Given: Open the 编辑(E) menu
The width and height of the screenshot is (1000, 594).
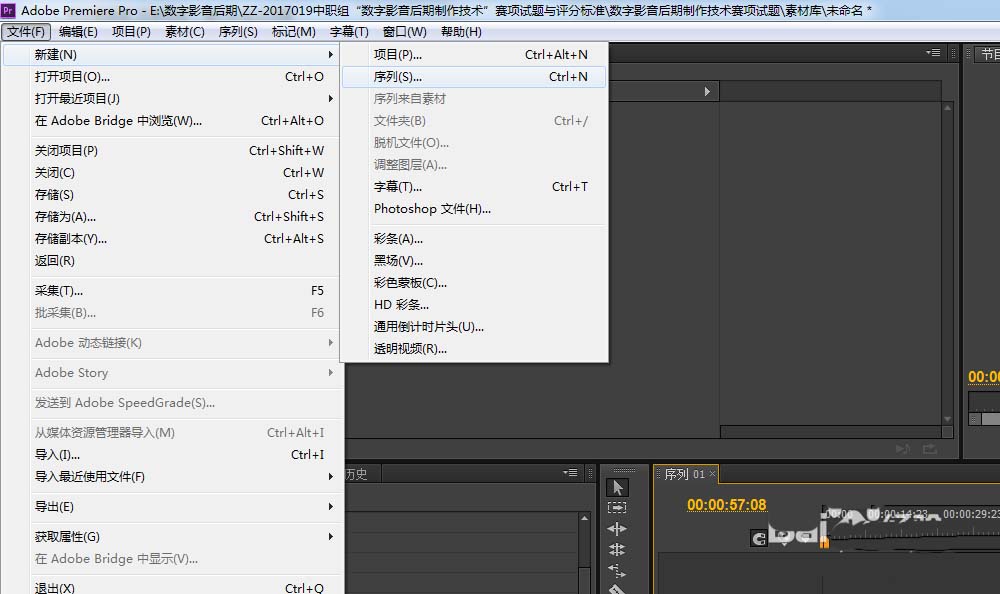Looking at the screenshot, I should tap(78, 32).
